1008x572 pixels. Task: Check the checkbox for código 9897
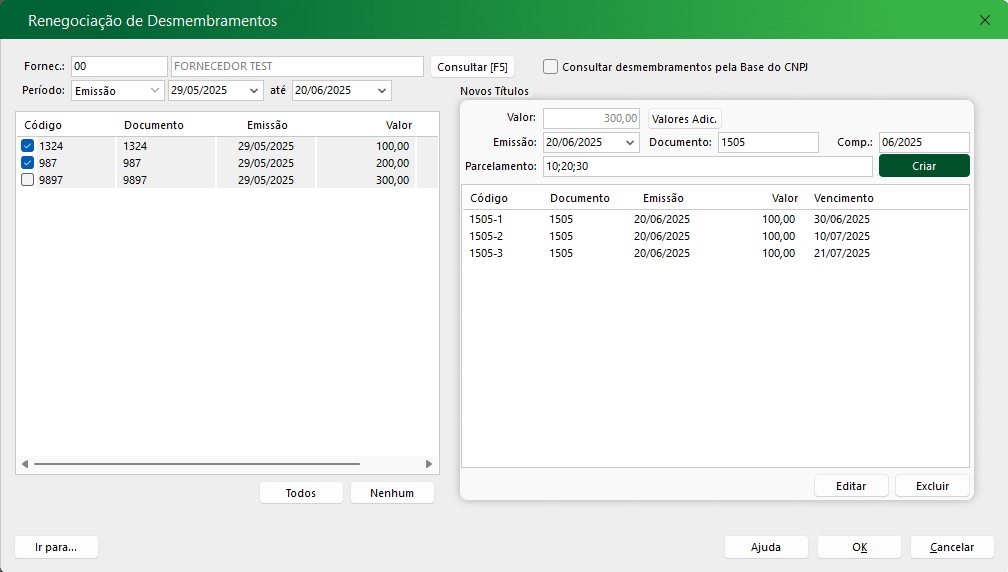tap(28, 180)
